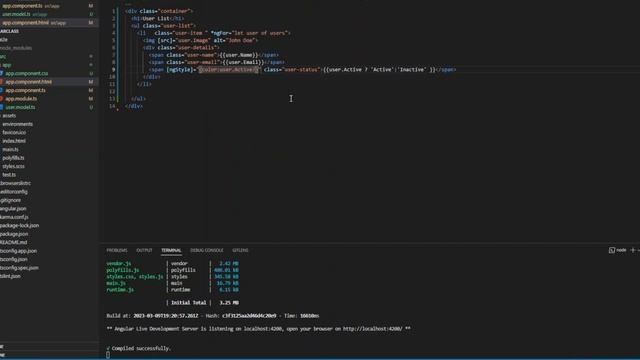This screenshot has width=640, height=360.
Task: Select app.component.ts in the app folder
Action: (x=25, y=90)
